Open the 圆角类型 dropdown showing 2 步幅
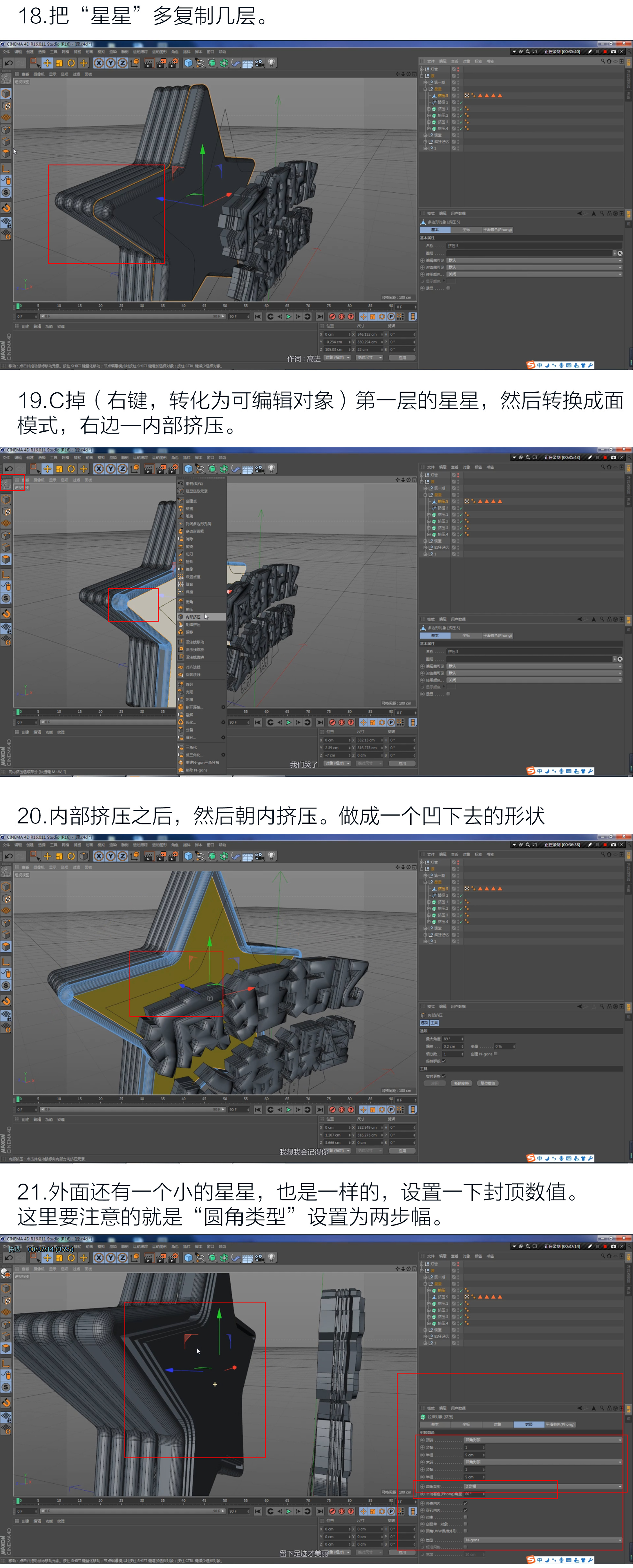 pyautogui.click(x=542, y=1487)
